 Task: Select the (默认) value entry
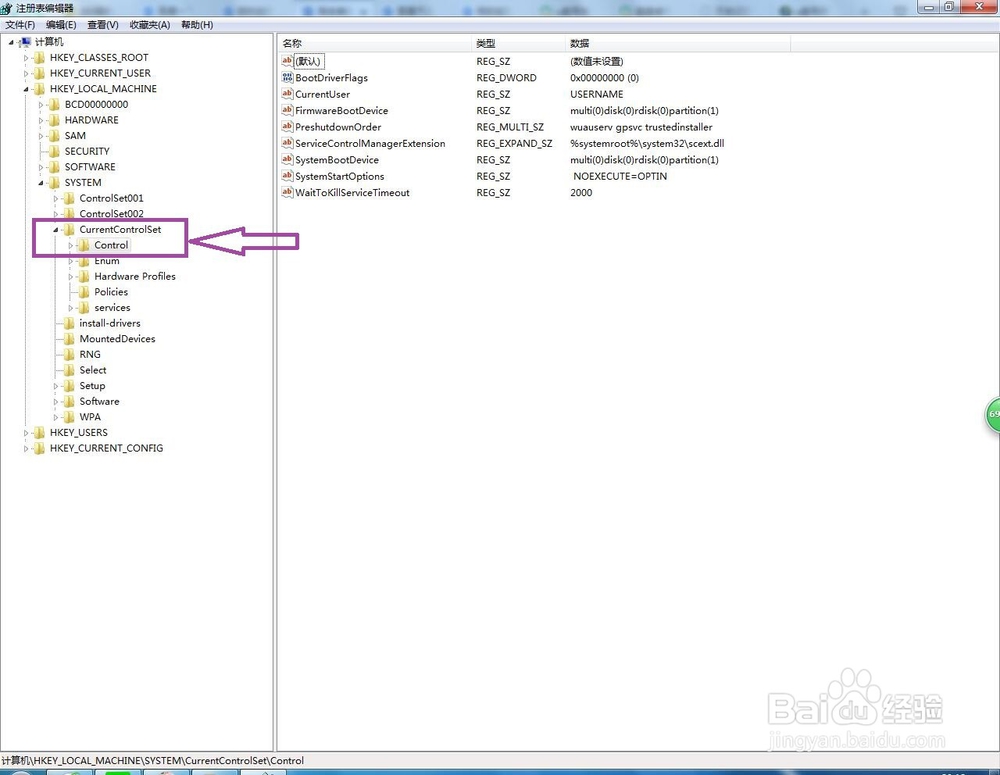[308, 61]
